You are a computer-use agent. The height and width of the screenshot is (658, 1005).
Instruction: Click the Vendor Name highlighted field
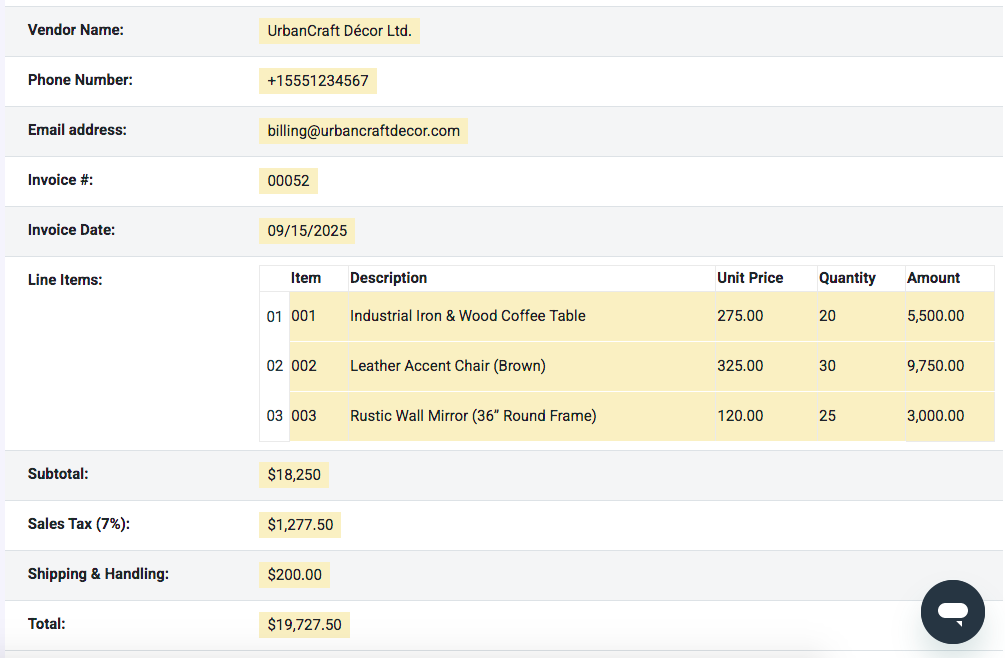338,30
